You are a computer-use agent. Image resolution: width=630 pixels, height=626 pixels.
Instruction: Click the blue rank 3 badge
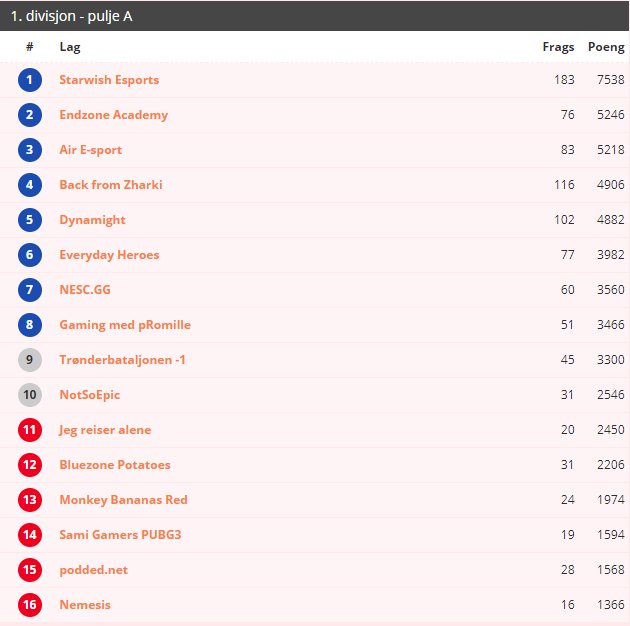[30, 150]
